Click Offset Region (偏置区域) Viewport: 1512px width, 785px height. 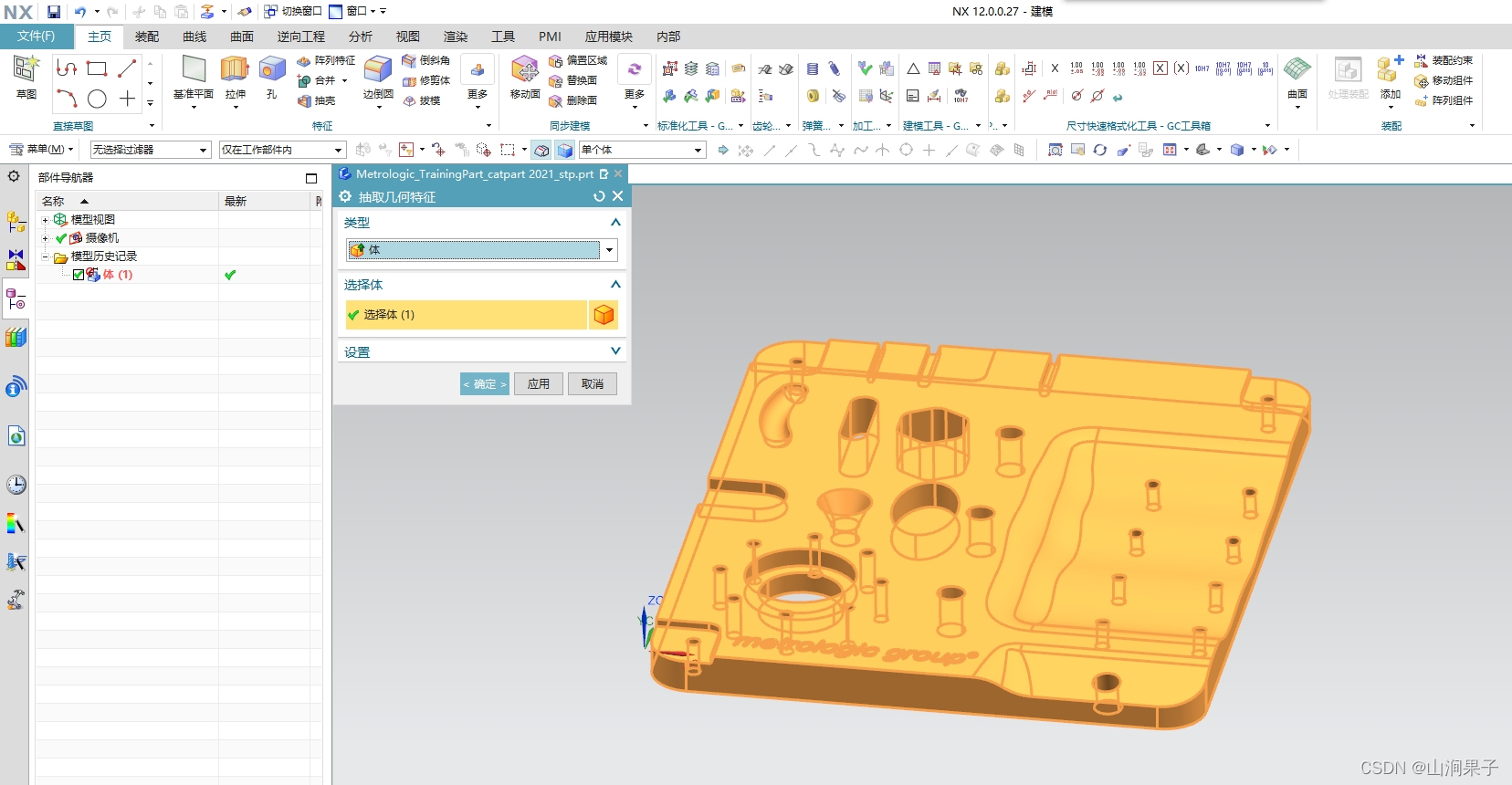(578, 60)
